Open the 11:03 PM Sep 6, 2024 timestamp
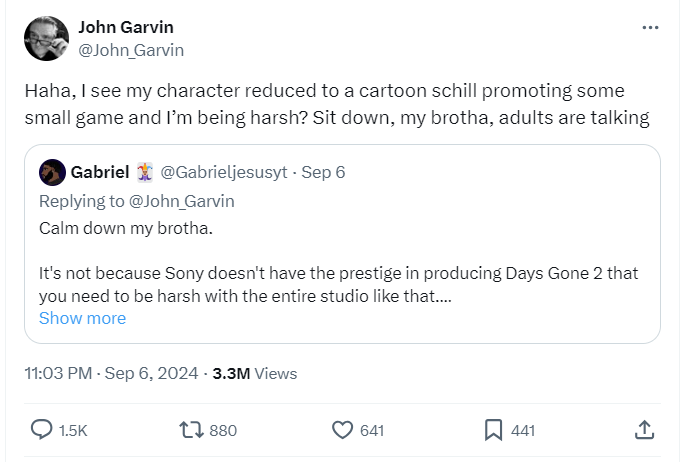The image size is (691, 462). point(110,374)
